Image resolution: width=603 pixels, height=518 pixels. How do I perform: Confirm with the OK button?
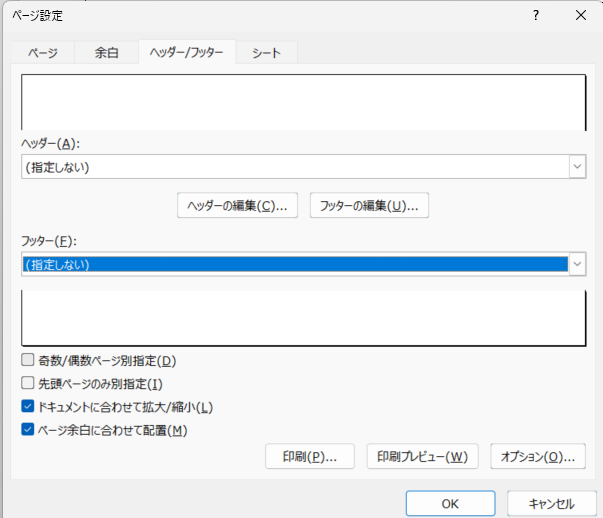click(x=450, y=503)
